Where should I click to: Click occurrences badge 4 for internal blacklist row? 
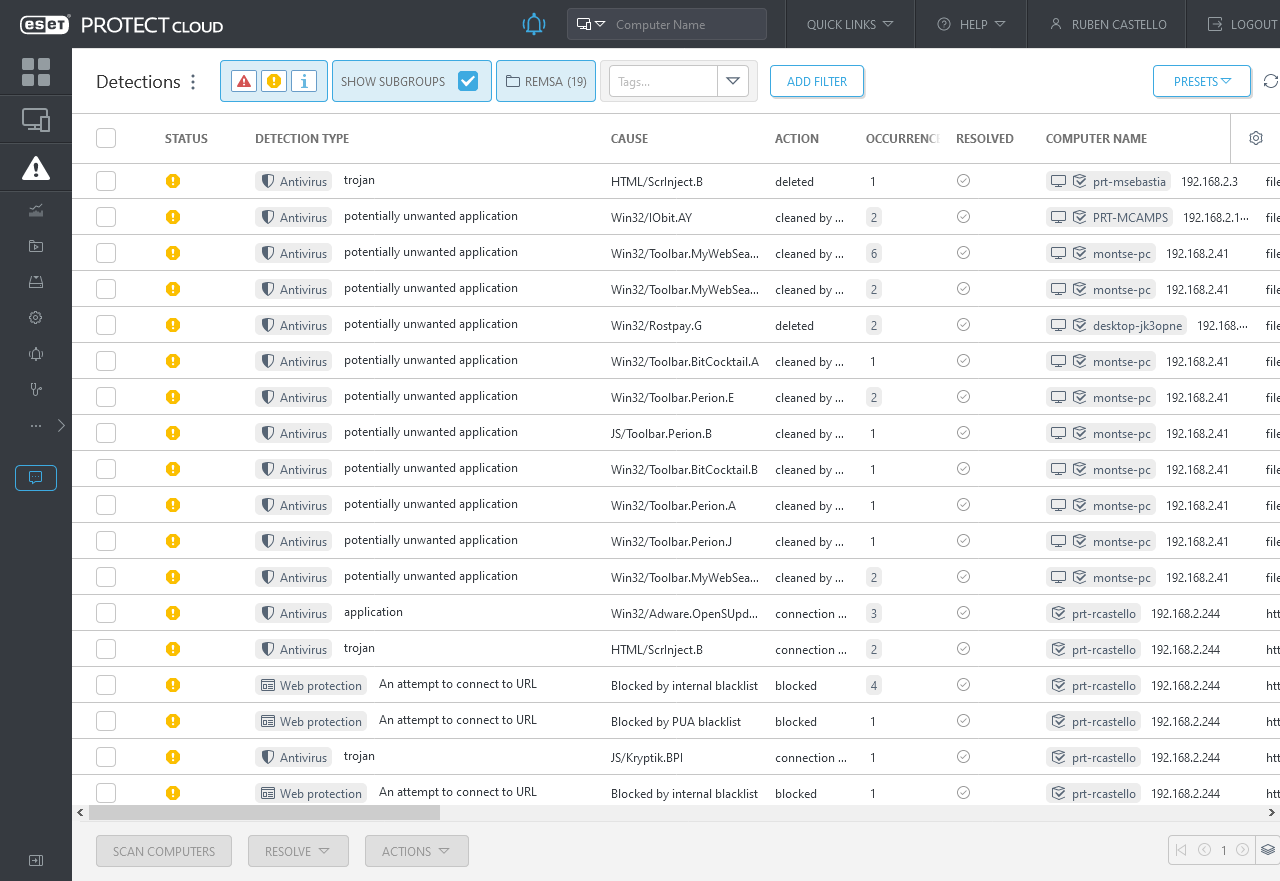pos(874,686)
